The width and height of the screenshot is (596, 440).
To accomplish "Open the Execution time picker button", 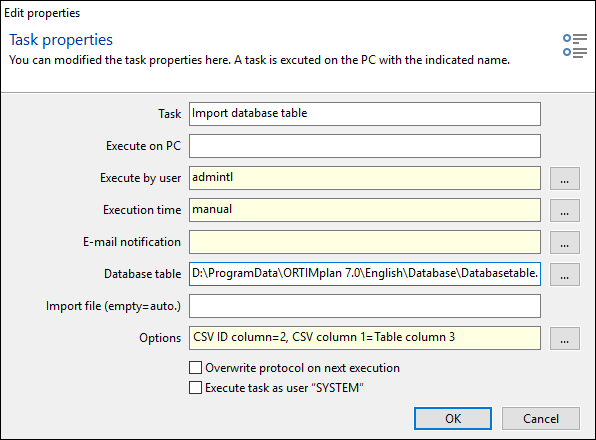I will [564, 210].
